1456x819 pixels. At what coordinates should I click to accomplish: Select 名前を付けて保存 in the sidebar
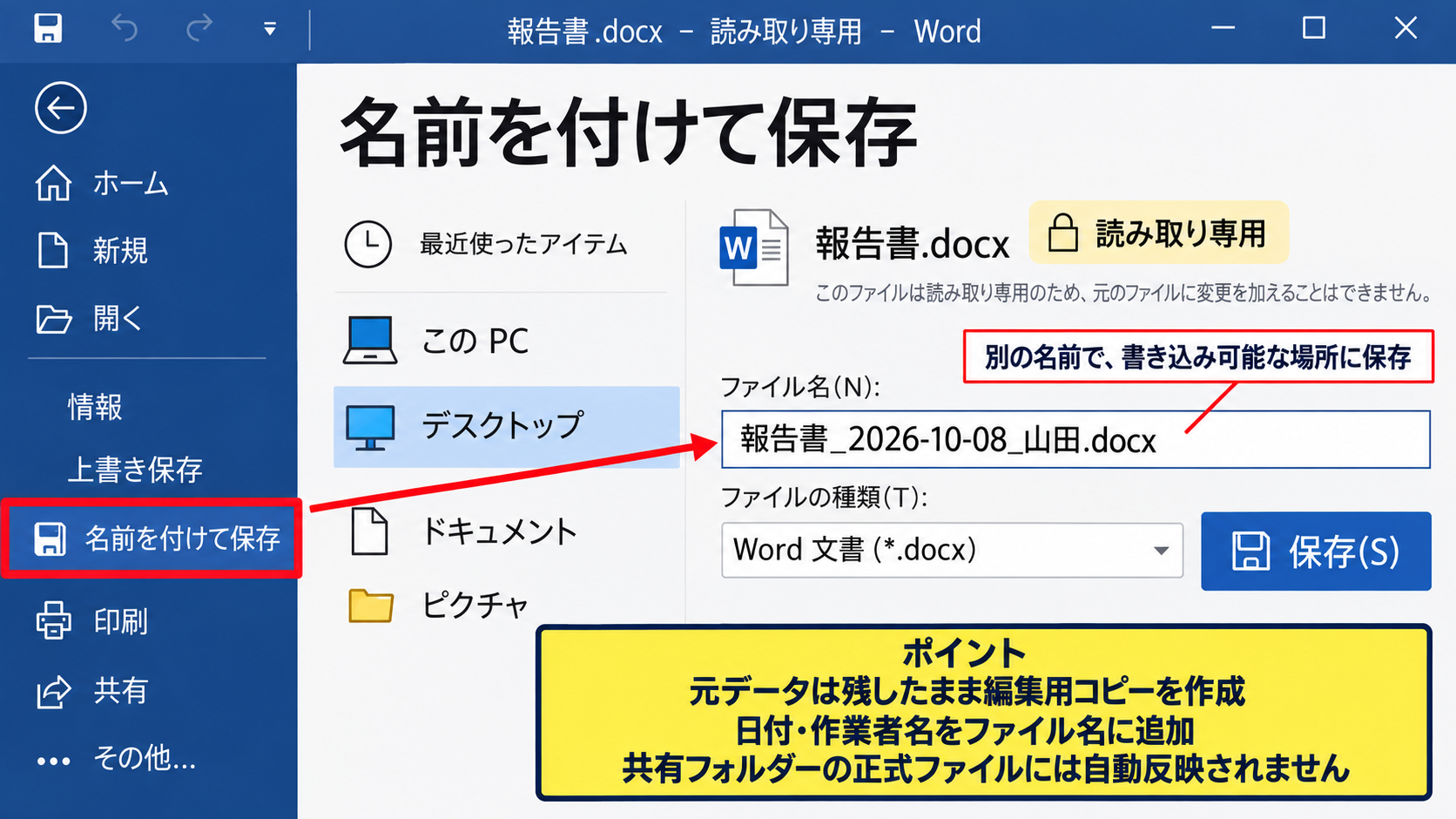tap(152, 538)
